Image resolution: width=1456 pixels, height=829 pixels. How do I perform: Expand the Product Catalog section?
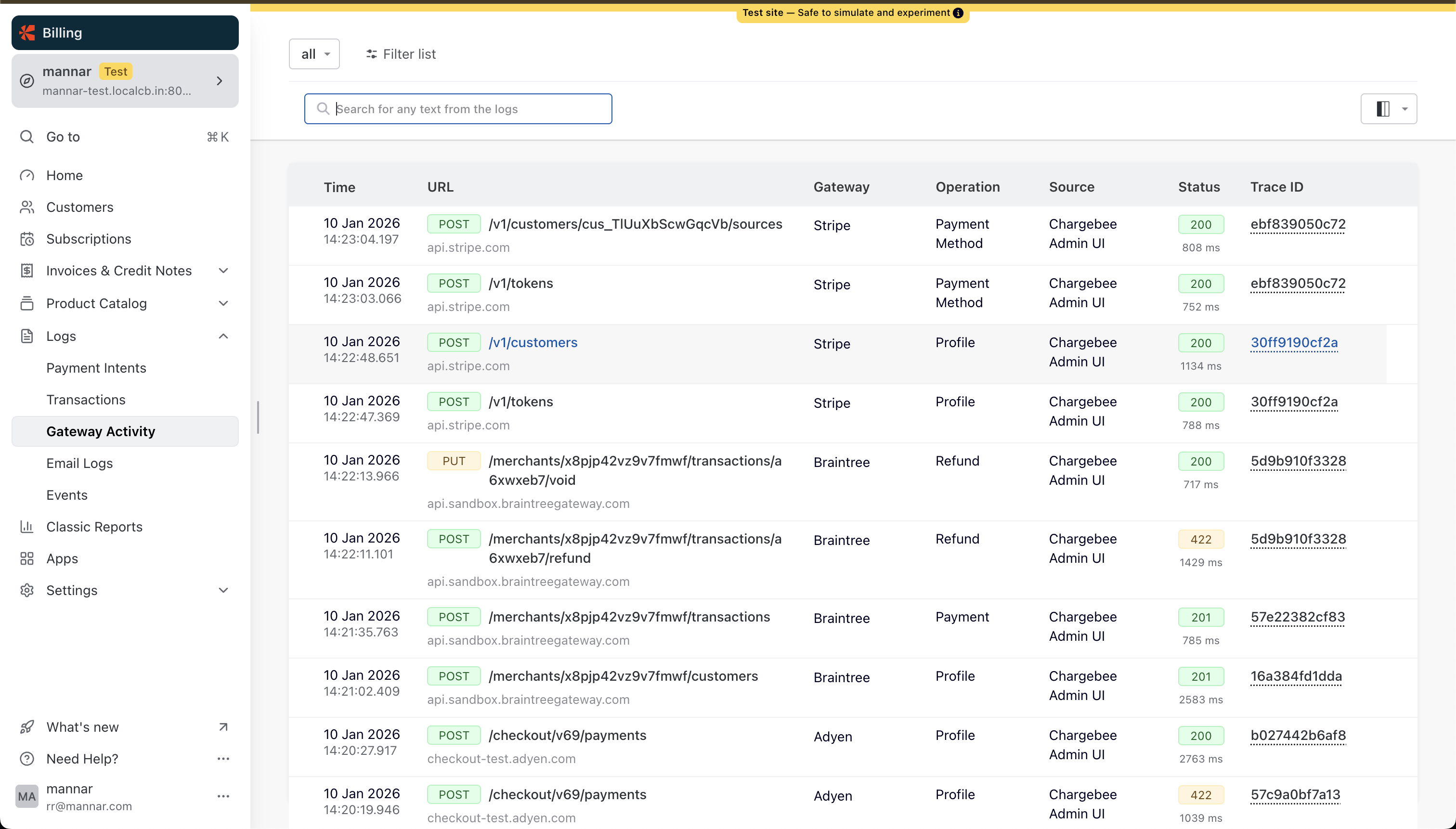tap(223, 303)
